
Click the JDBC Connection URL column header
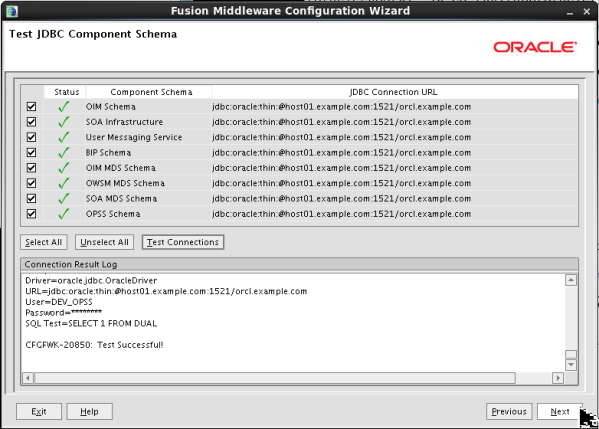(x=395, y=92)
